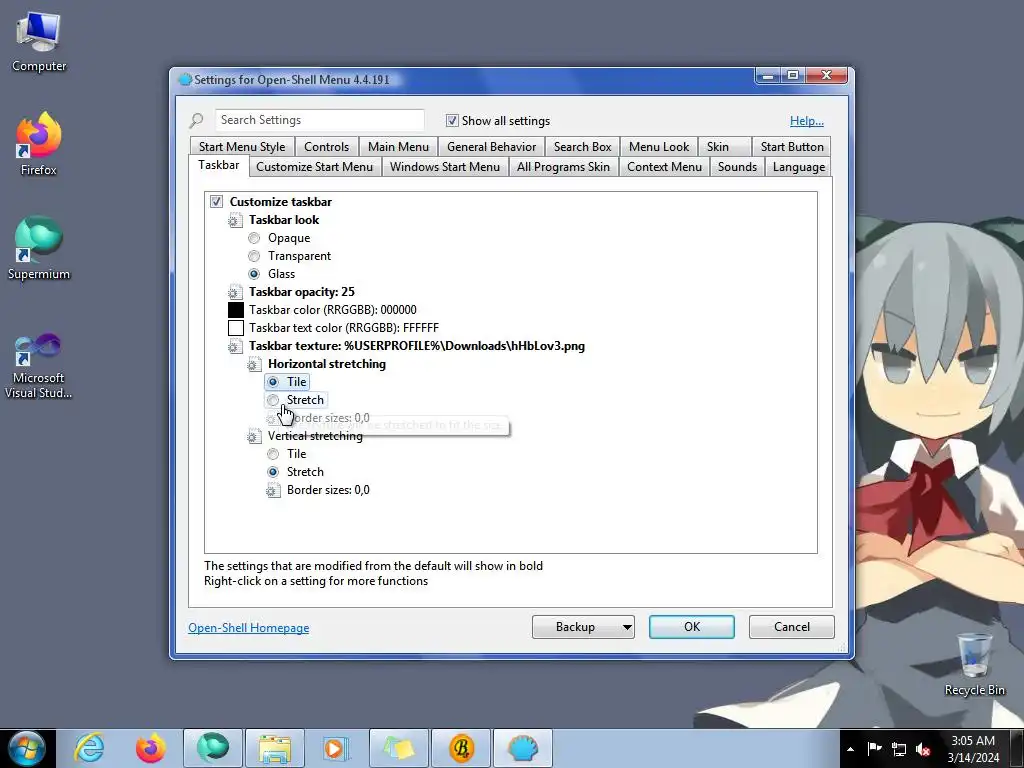Open the Backup dropdown button

[x=583, y=627]
